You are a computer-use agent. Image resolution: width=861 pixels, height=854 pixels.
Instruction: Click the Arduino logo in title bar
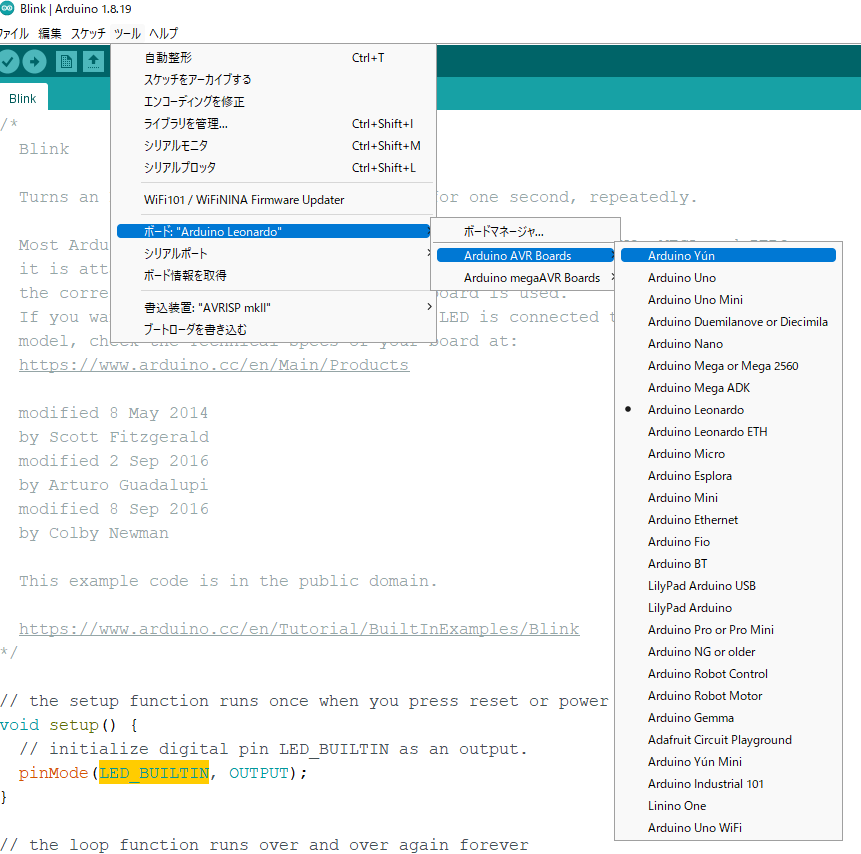[x=8, y=9]
